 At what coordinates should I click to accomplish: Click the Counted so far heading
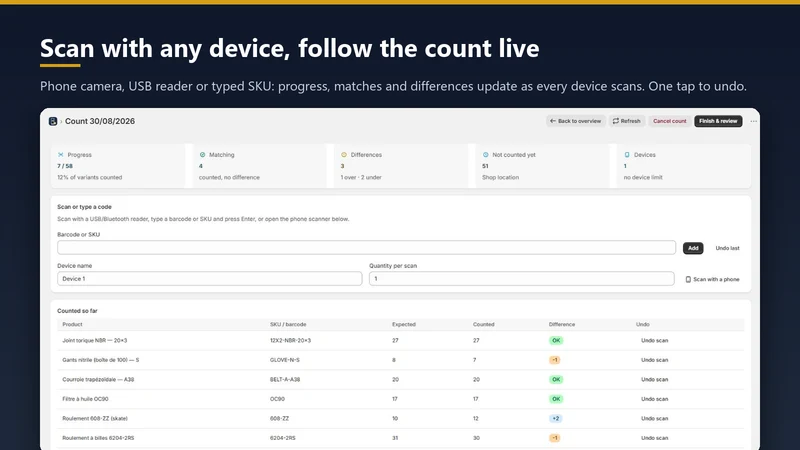(x=77, y=311)
